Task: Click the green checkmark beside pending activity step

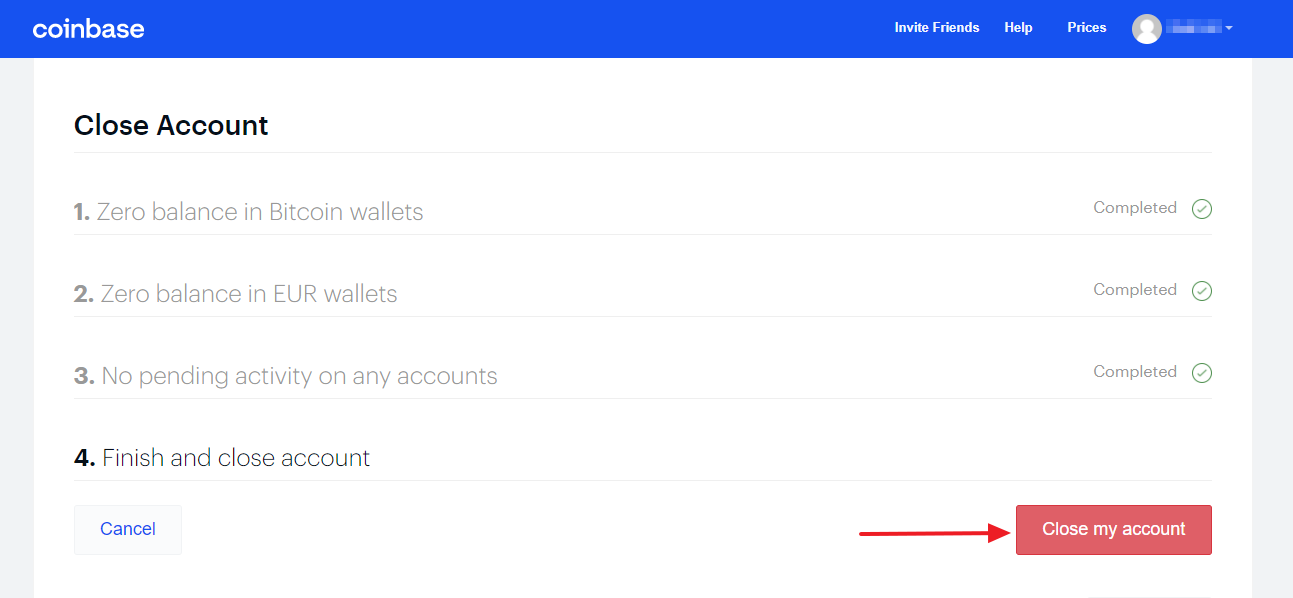Action: click(1200, 372)
